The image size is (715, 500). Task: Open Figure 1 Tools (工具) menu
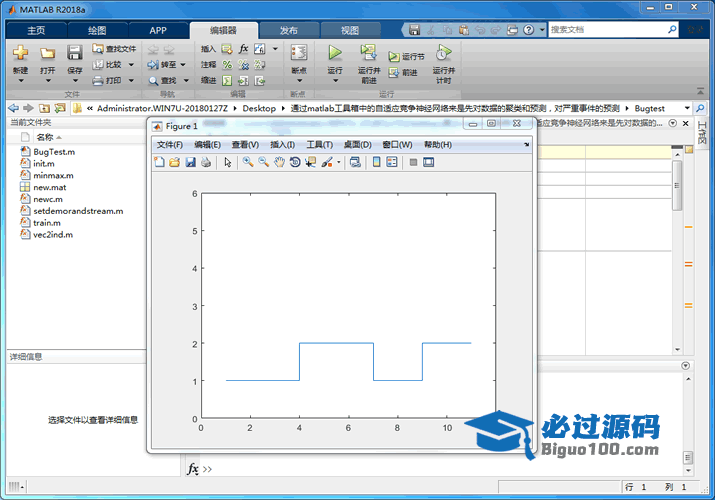pyautogui.click(x=319, y=144)
